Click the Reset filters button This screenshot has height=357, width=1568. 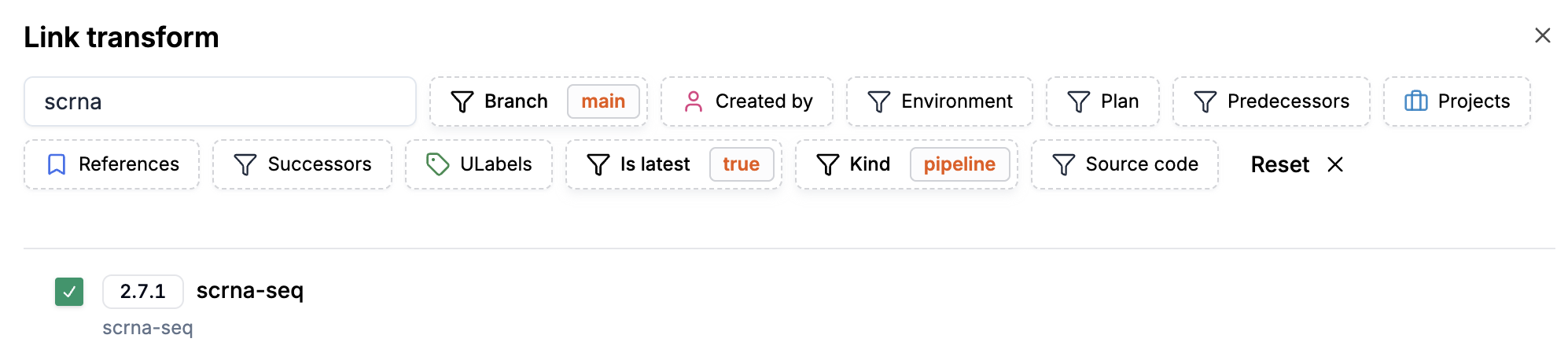coord(1279,164)
